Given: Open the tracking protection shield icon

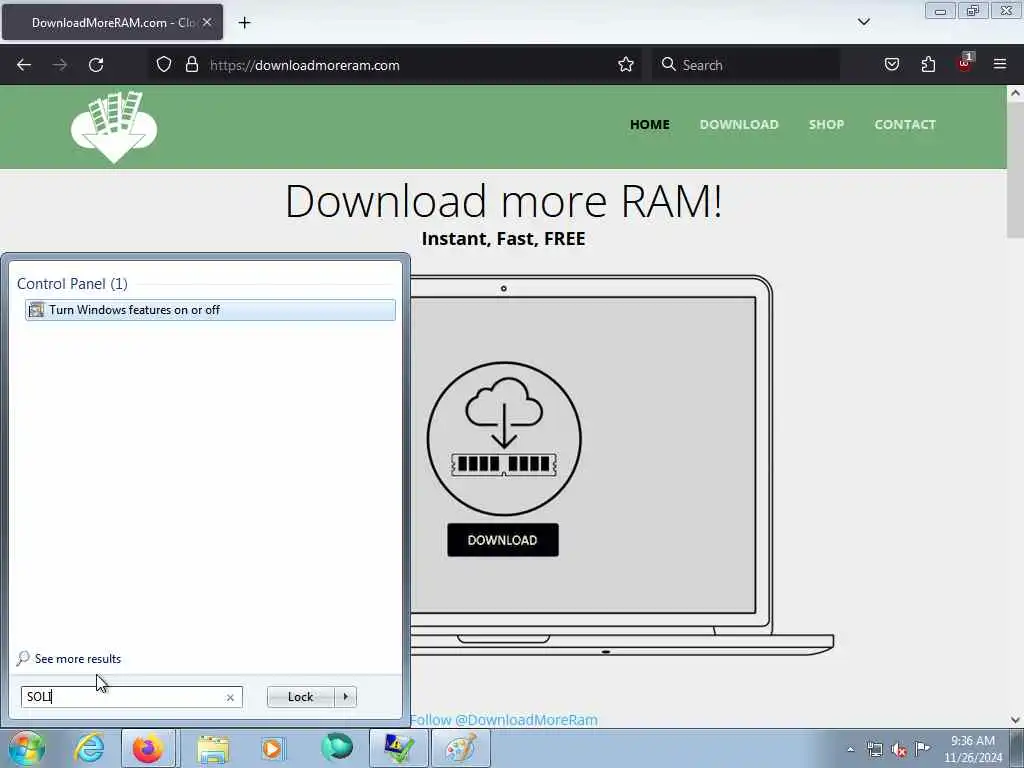Looking at the screenshot, I should (164, 64).
